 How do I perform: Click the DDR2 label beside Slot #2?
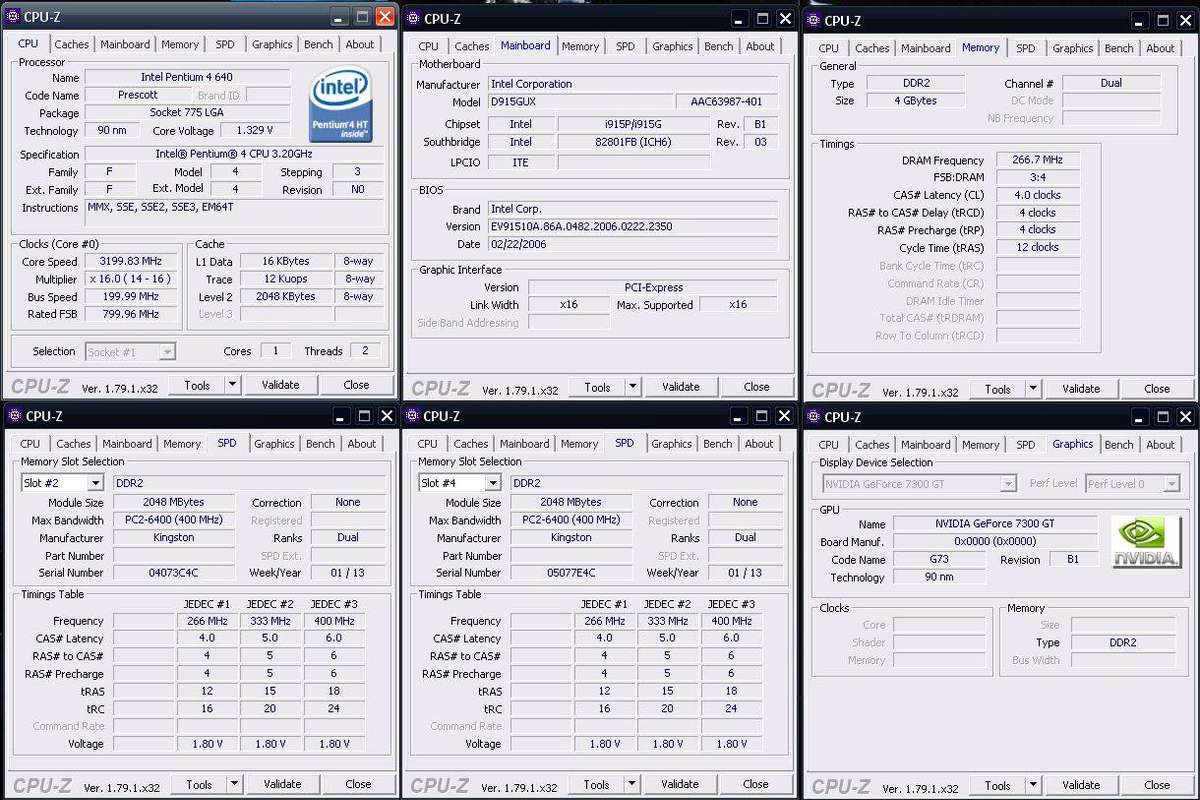coord(126,482)
